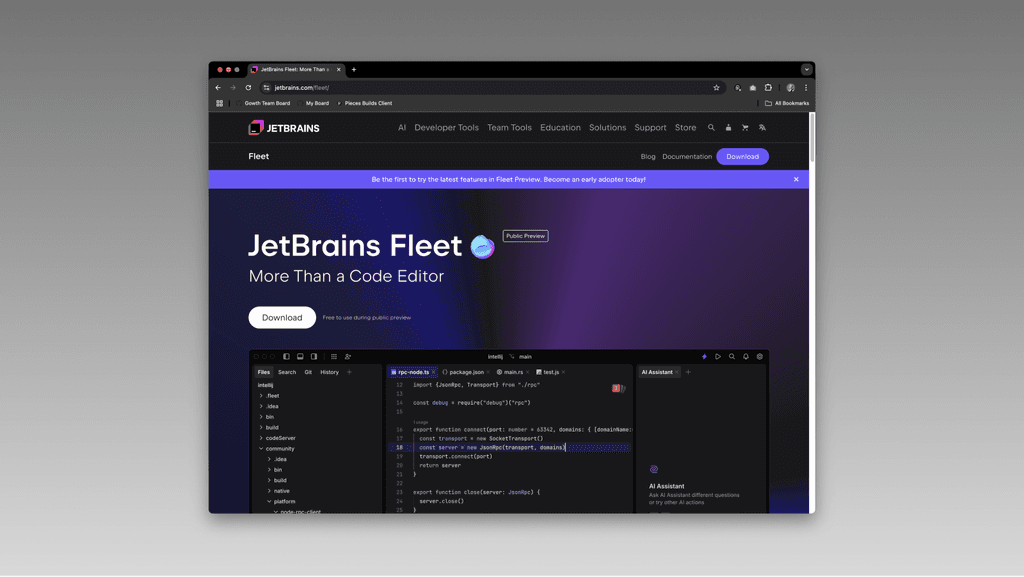Open the Fleet Blog link

pyautogui.click(x=648, y=157)
